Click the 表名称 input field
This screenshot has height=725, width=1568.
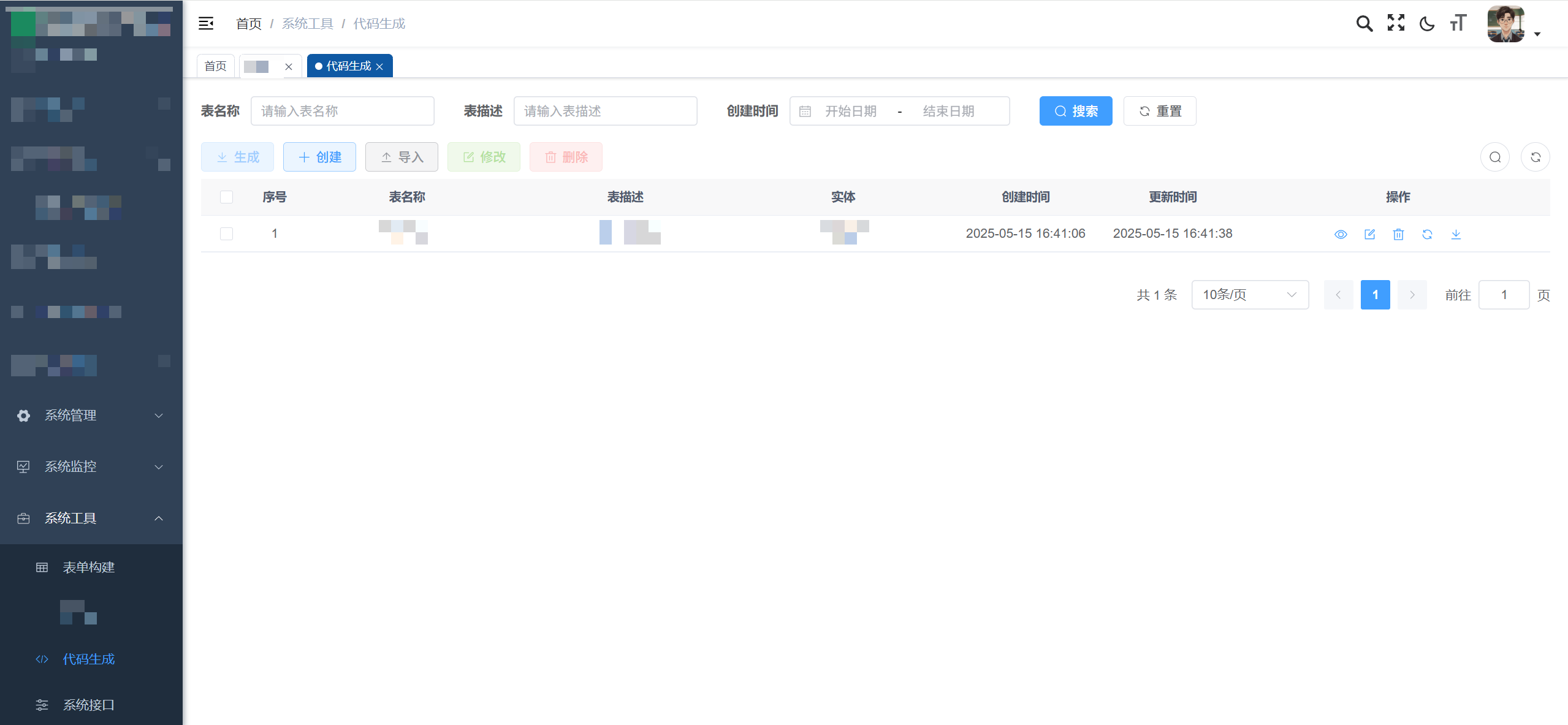point(342,111)
